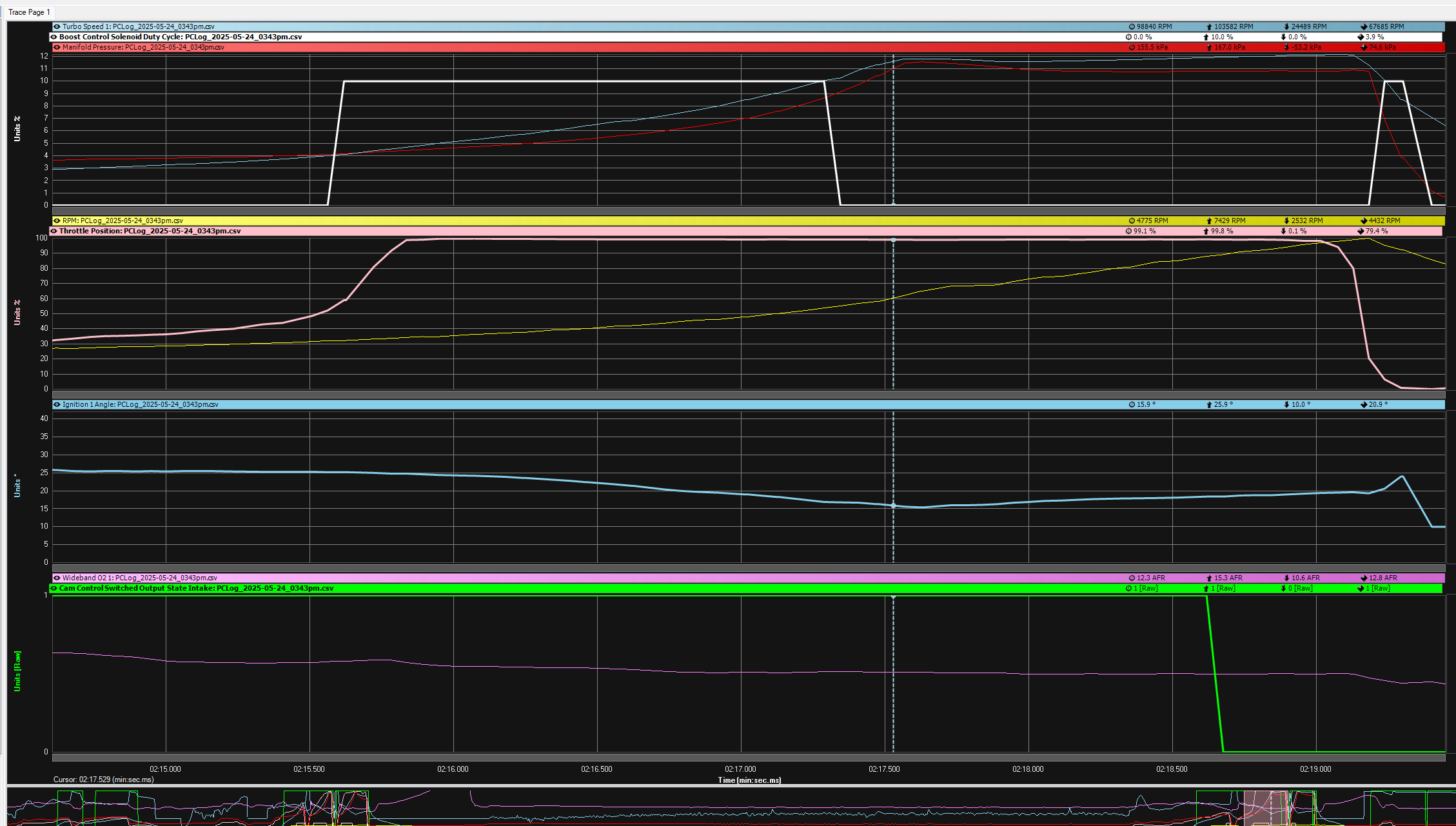The width and height of the screenshot is (1456, 826).
Task: Click the 99.1 % throttle cursor value
Action: [1145, 231]
